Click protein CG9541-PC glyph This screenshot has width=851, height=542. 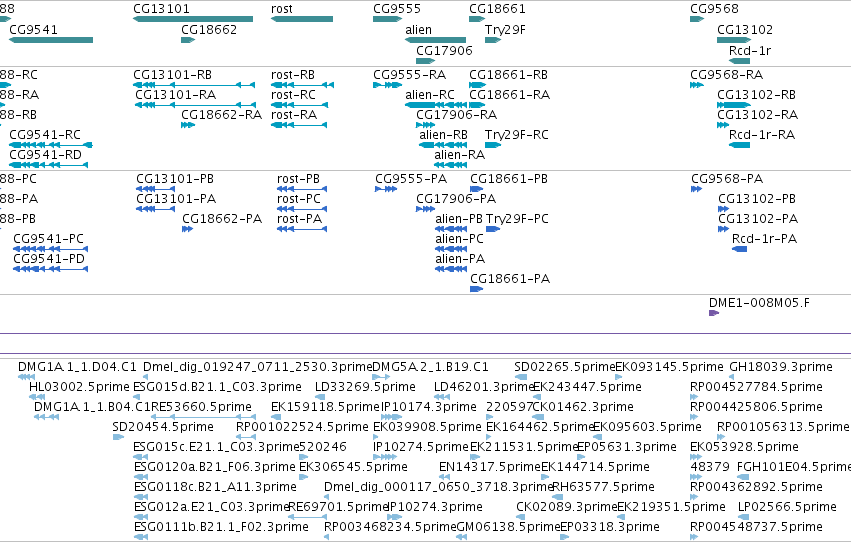coord(50,249)
